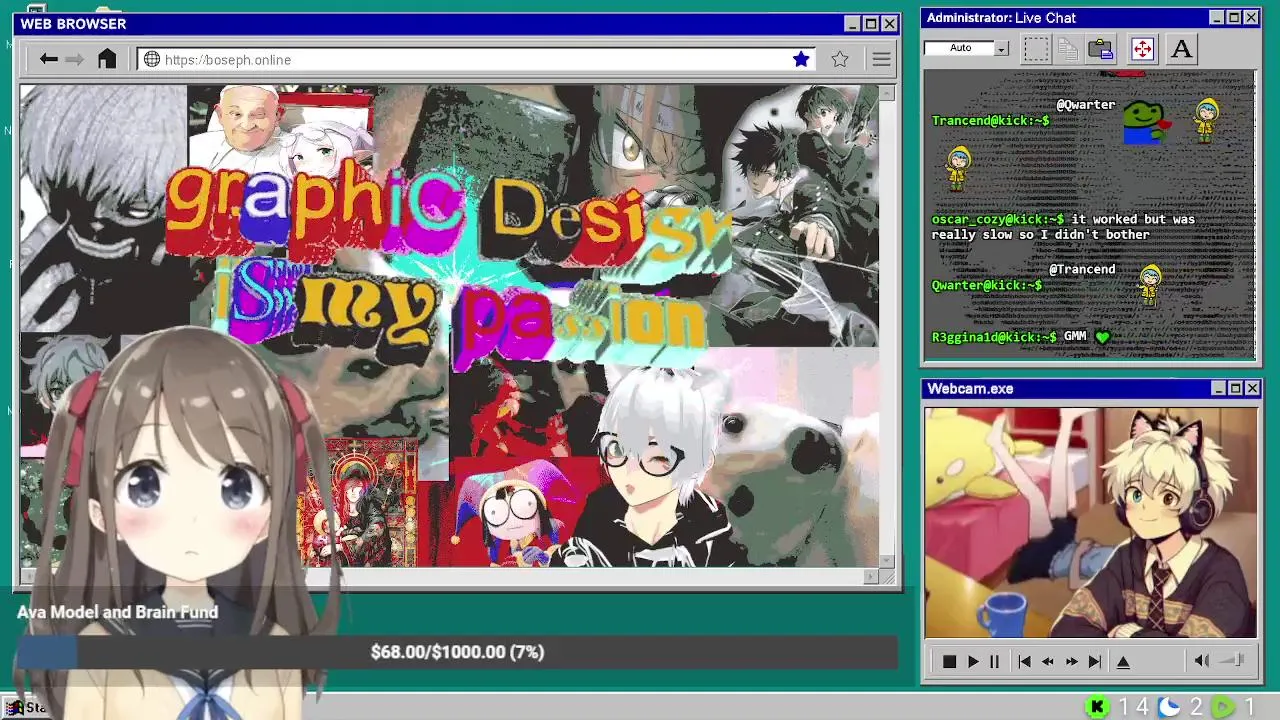Pause the Webcam.exe player
1280x720 pixels.
(994, 661)
